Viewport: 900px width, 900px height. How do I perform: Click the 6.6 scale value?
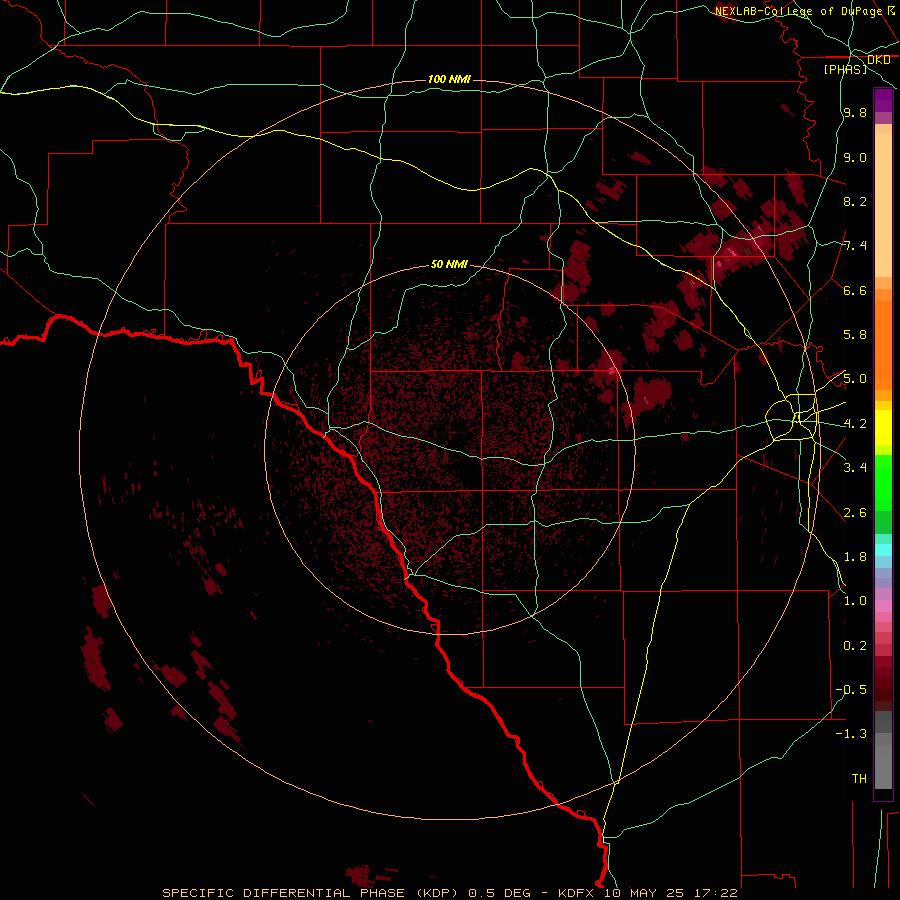tap(855, 290)
